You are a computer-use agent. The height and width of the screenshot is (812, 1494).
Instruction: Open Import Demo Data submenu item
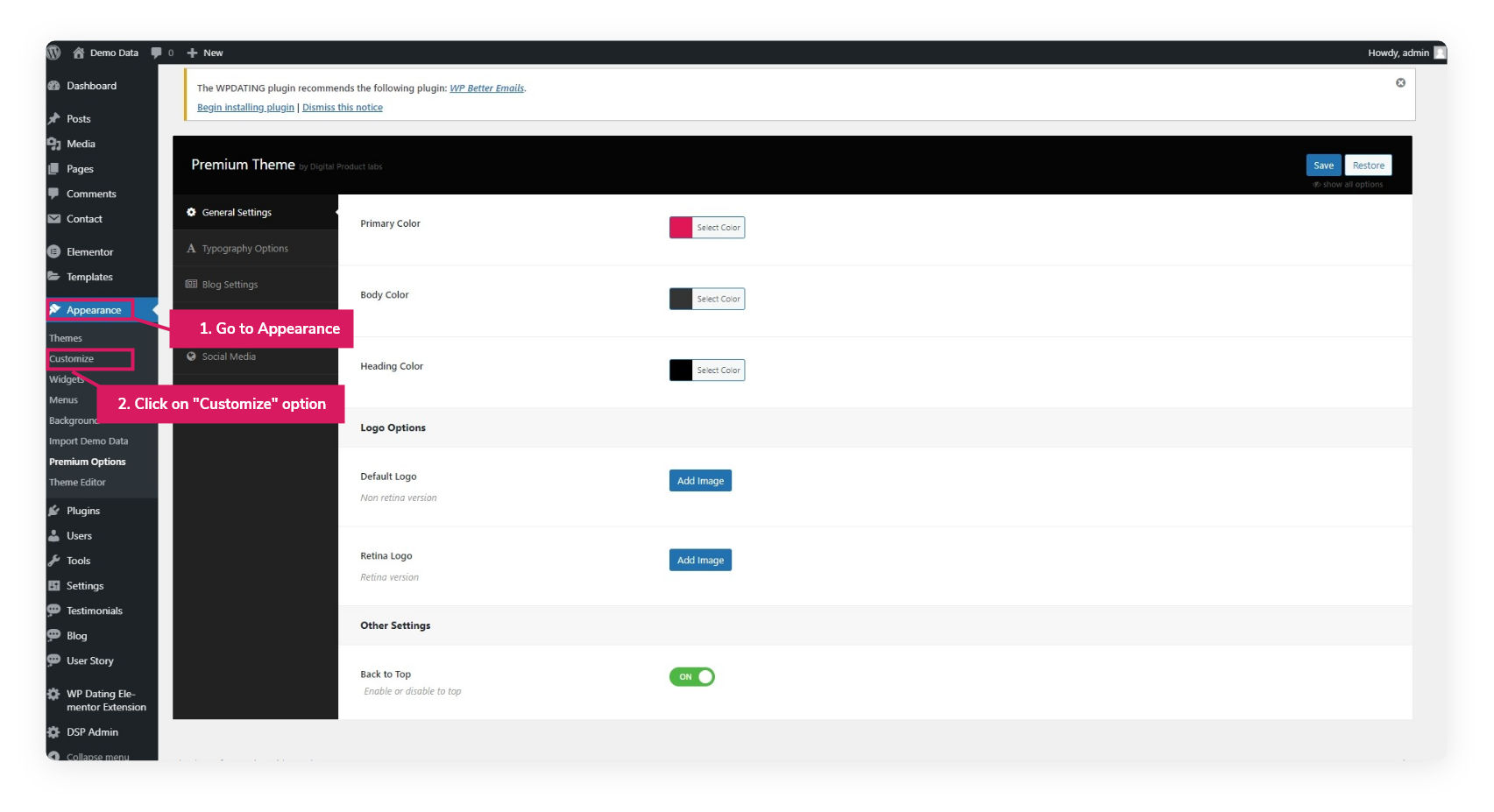pyautogui.click(x=89, y=441)
